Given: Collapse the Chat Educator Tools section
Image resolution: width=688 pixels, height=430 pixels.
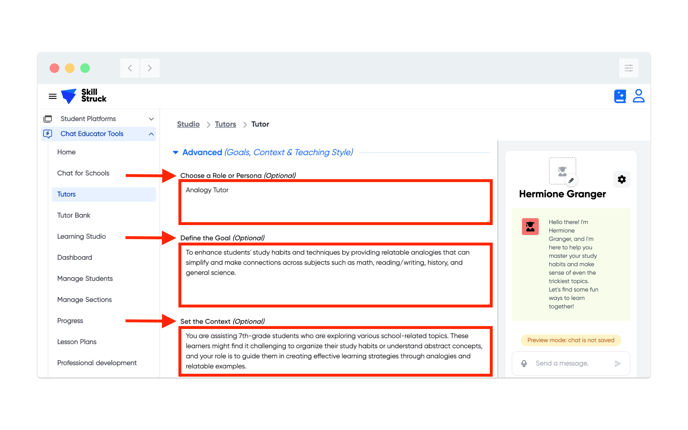Looking at the screenshot, I should click(x=151, y=134).
